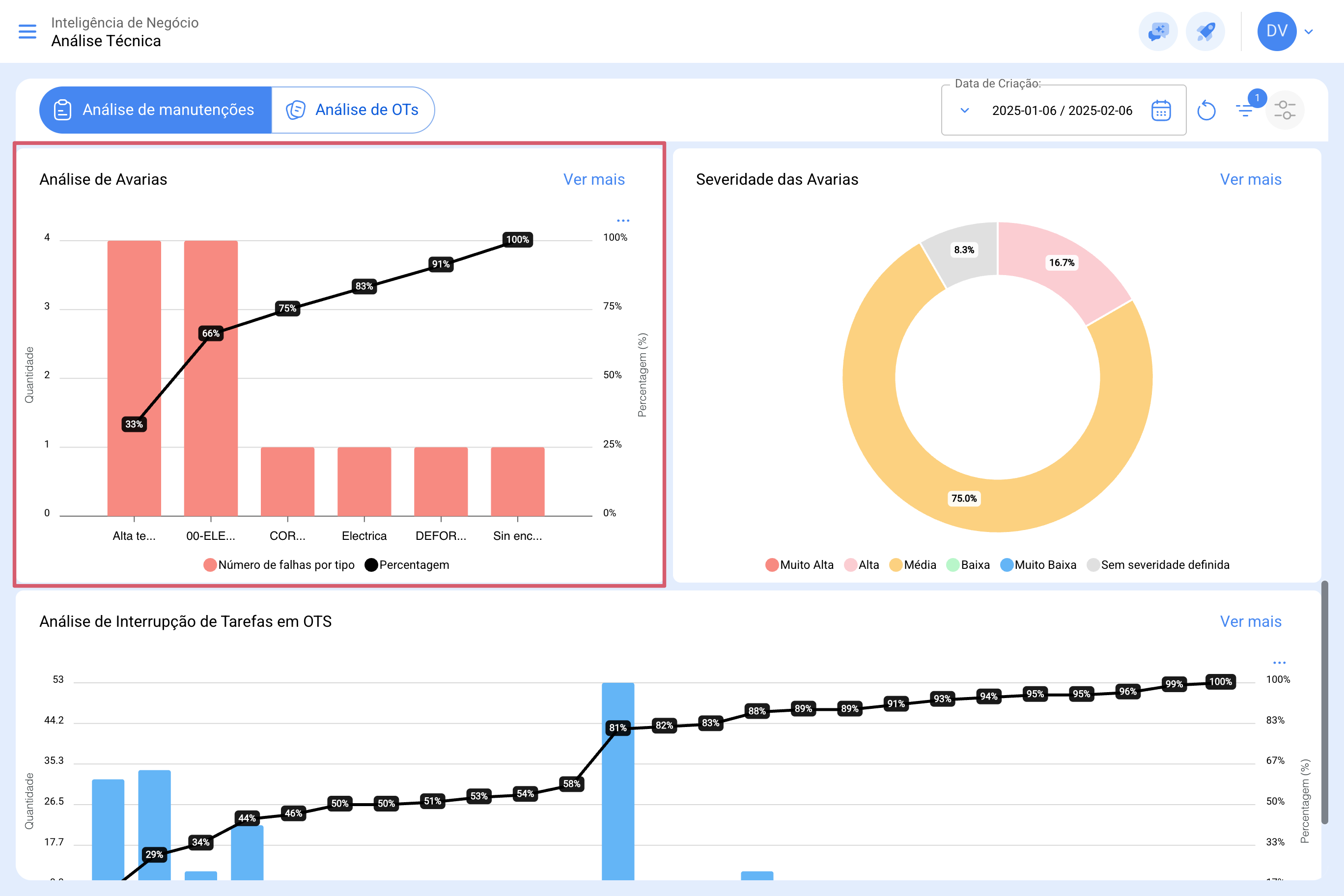The width and height of the screenshot is (1344, 896).
Task: Toggle Muito Baixa legend item
Action: pyautogui.click(x=1038, y=564)
